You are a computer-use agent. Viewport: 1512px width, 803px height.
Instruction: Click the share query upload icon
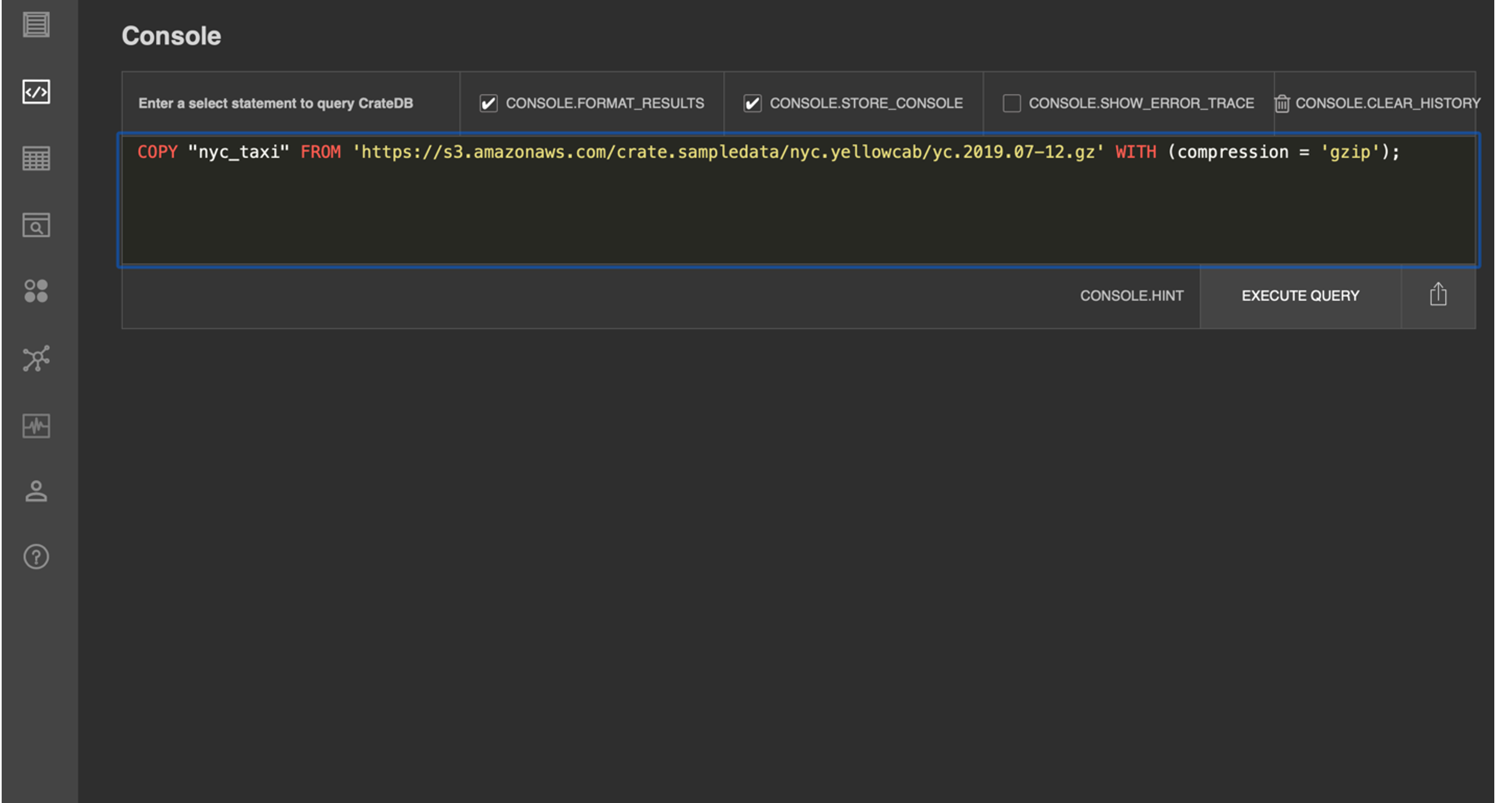coord(1438,295)
